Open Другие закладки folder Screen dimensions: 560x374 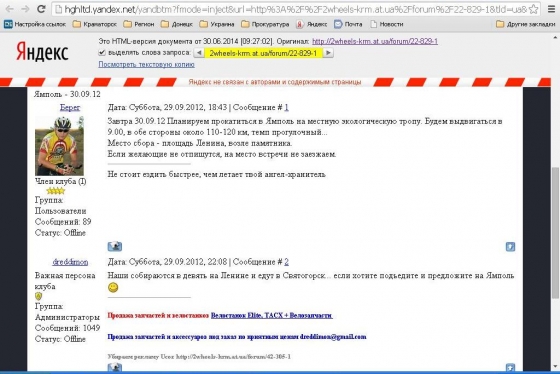point(525,24)
